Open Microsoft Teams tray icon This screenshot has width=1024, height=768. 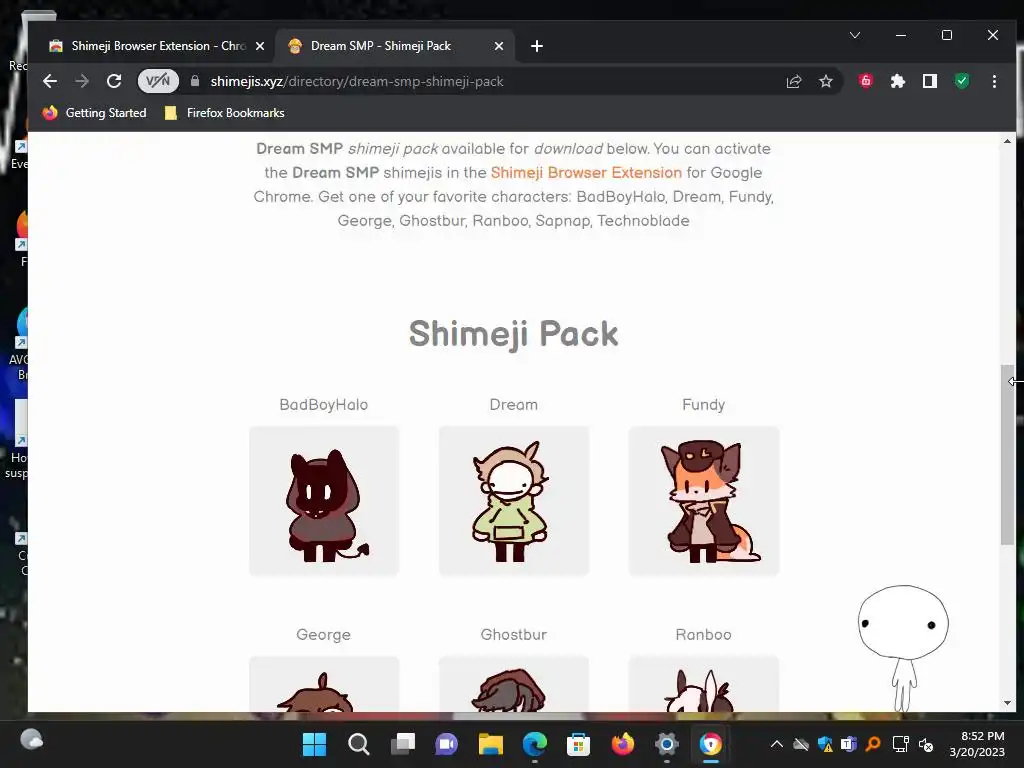[x=849, y=744]
